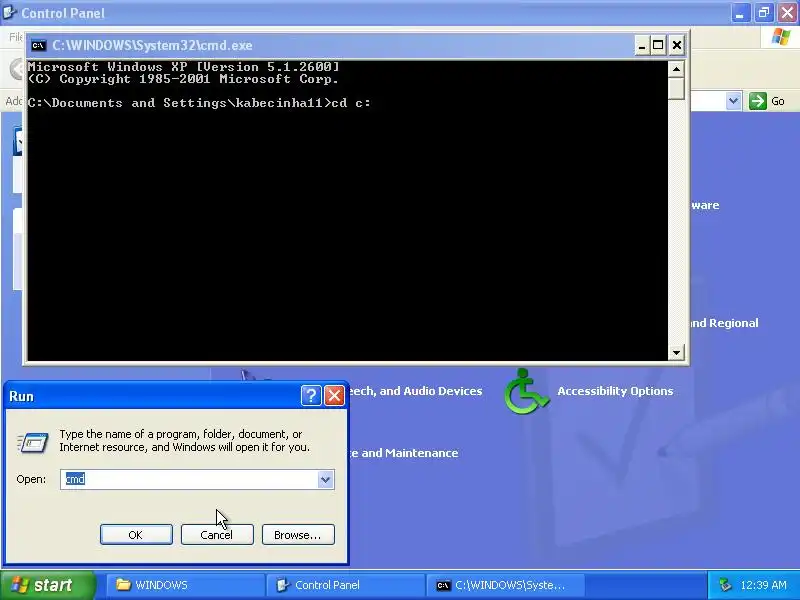Screen dimensions: 800x600
Task: Open the Control Panel File menu
Action: [16, 37]
